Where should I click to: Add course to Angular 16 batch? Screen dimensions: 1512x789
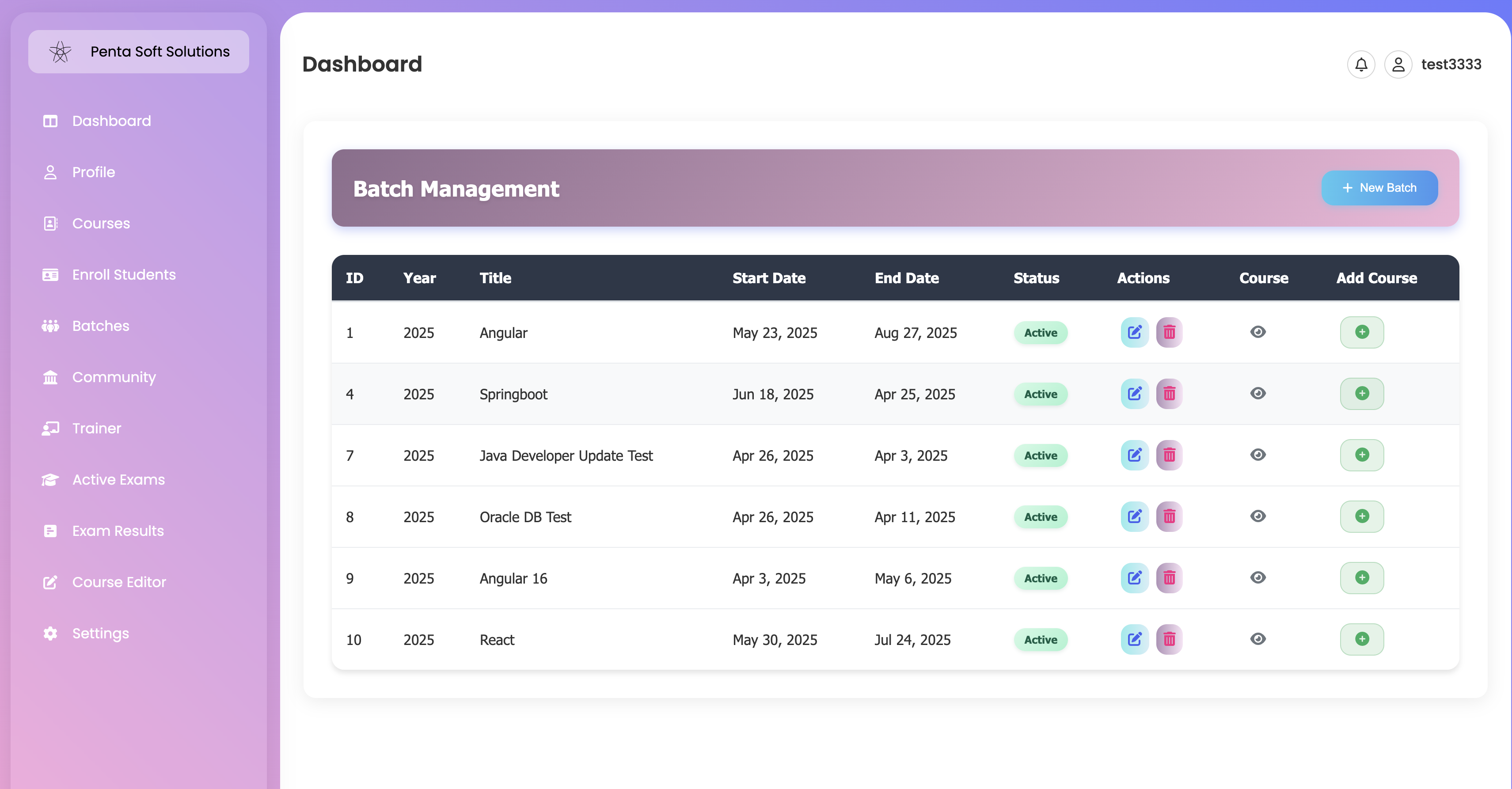coord(1361,578)
